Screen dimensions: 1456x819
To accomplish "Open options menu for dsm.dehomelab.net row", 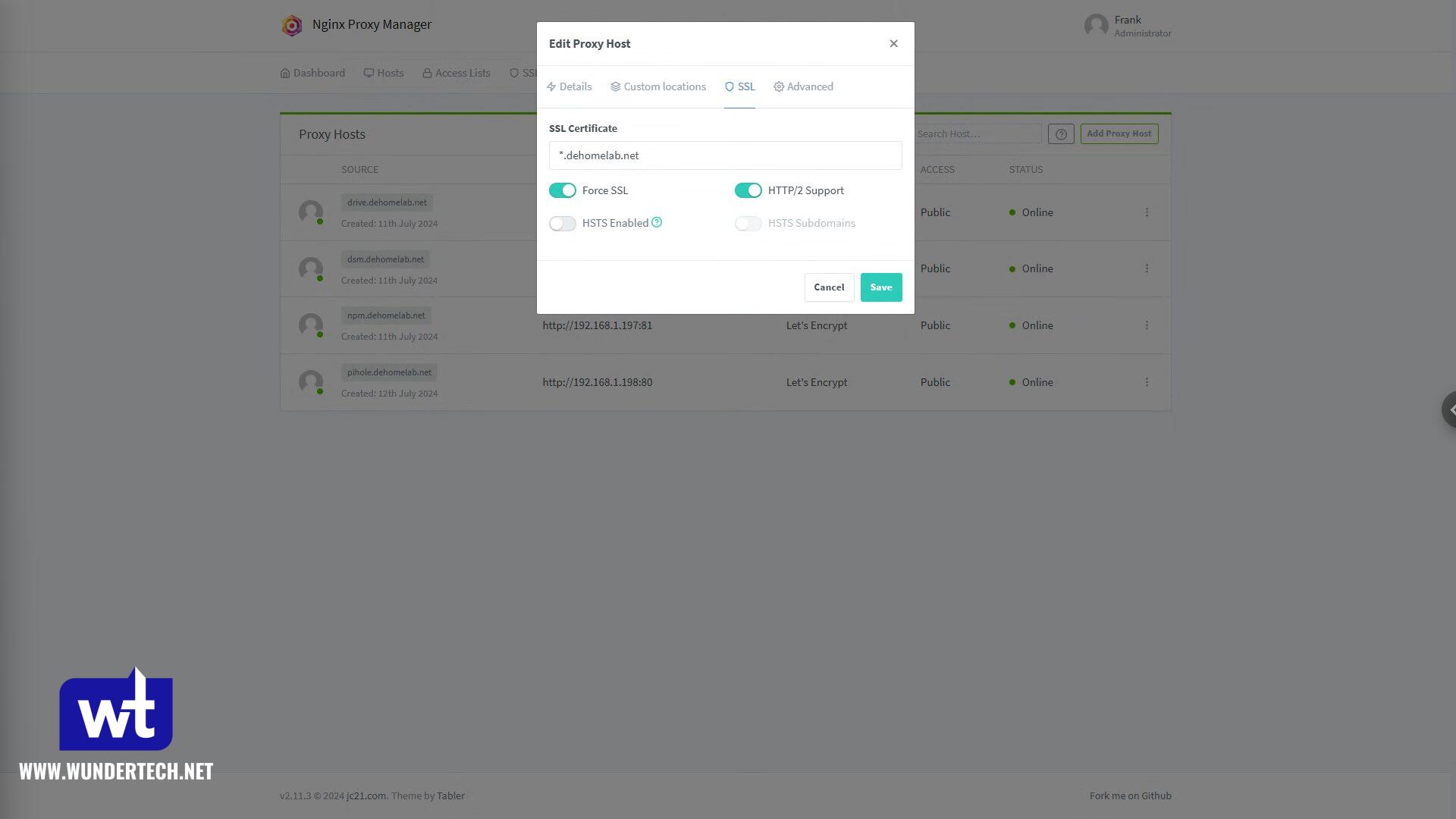I will coord(1147,268).
